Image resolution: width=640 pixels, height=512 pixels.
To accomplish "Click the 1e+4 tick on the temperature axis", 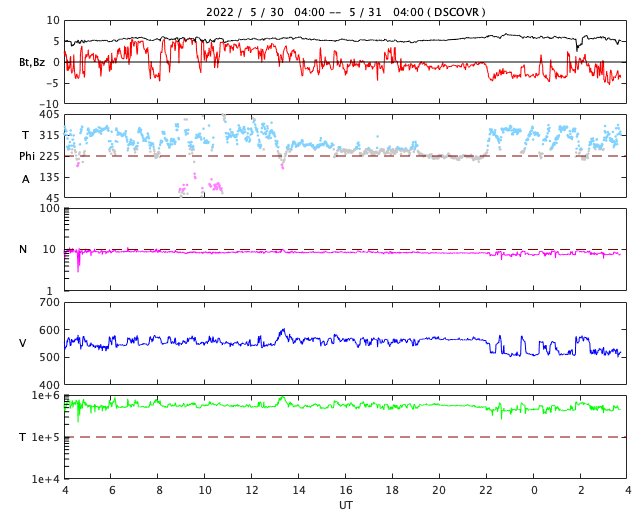I will (46, 479).
